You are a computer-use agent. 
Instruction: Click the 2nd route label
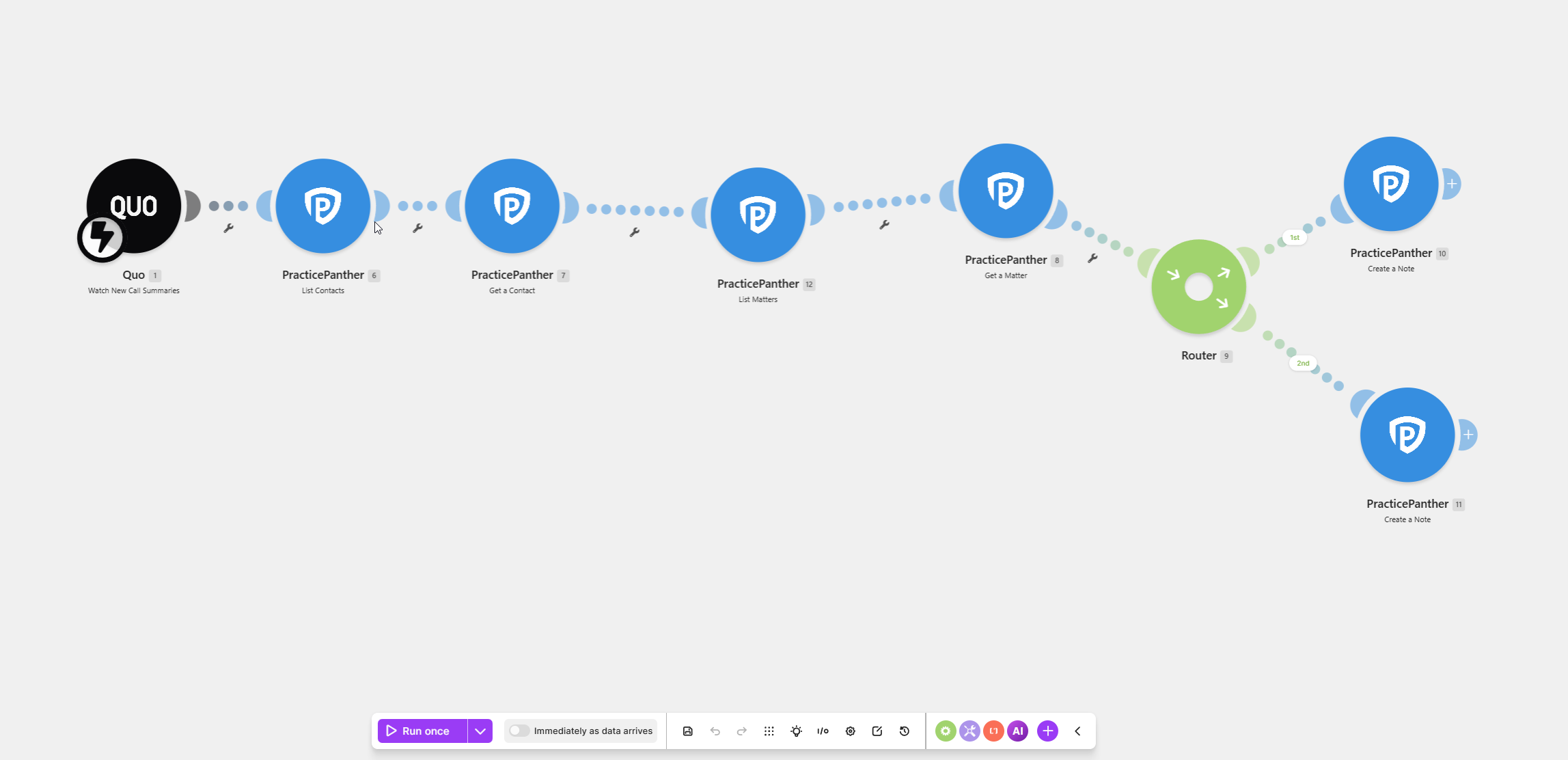click(1303, 363)
